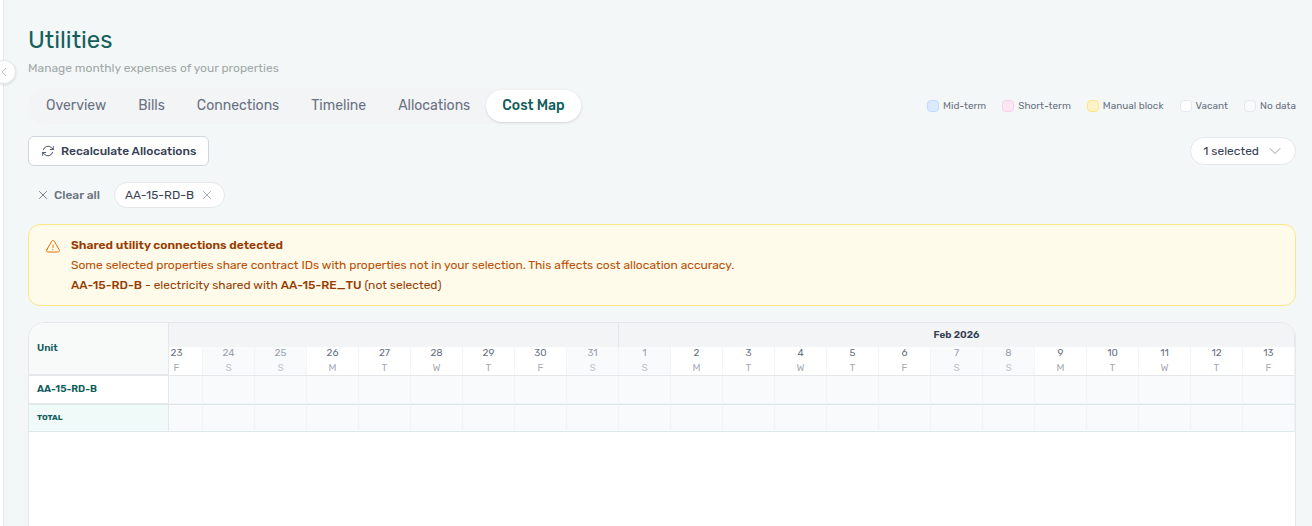Collapse the sidebar with the left chevron
1312x526 pixels.
(5, 72)
